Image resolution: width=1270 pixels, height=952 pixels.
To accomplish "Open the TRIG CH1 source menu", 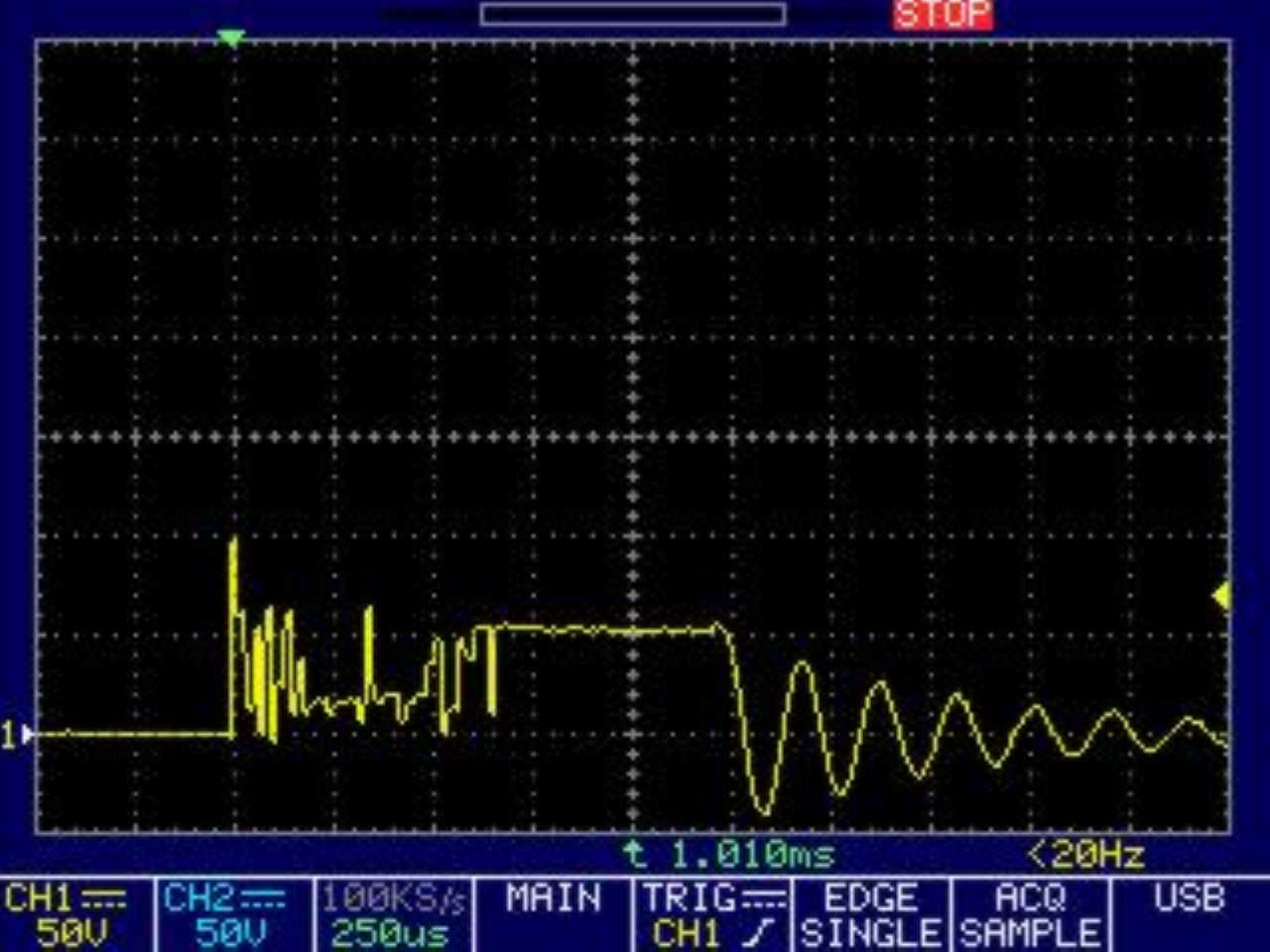I will click(x=710, y=915).
